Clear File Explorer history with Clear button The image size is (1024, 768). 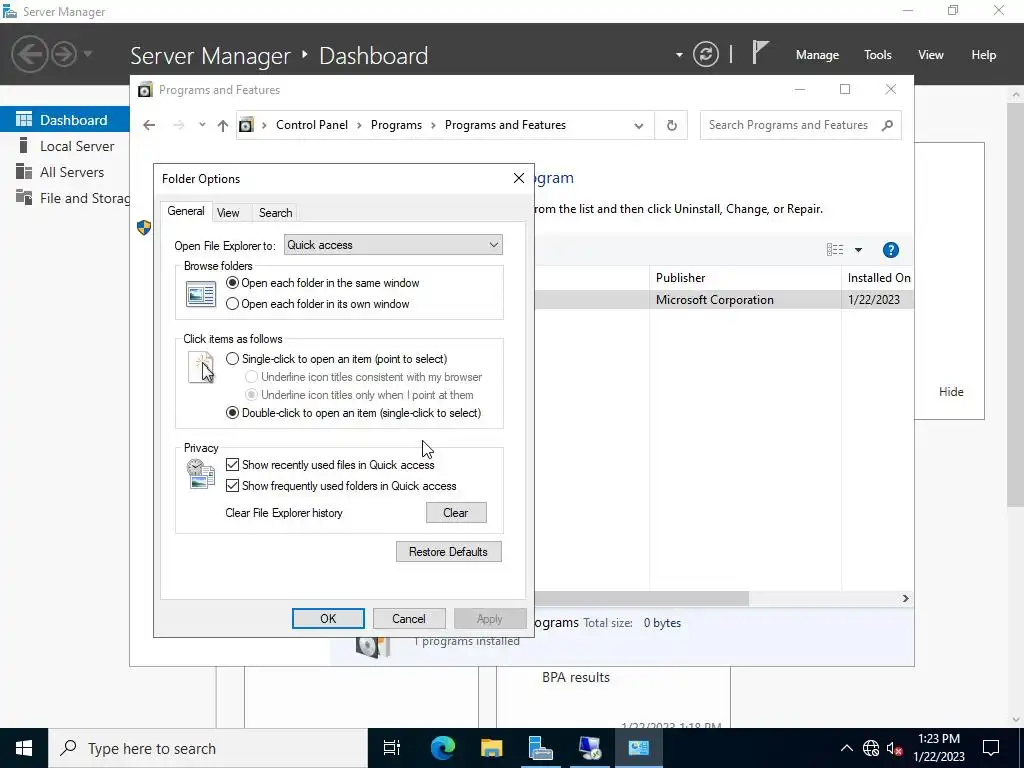click(456, 513)
